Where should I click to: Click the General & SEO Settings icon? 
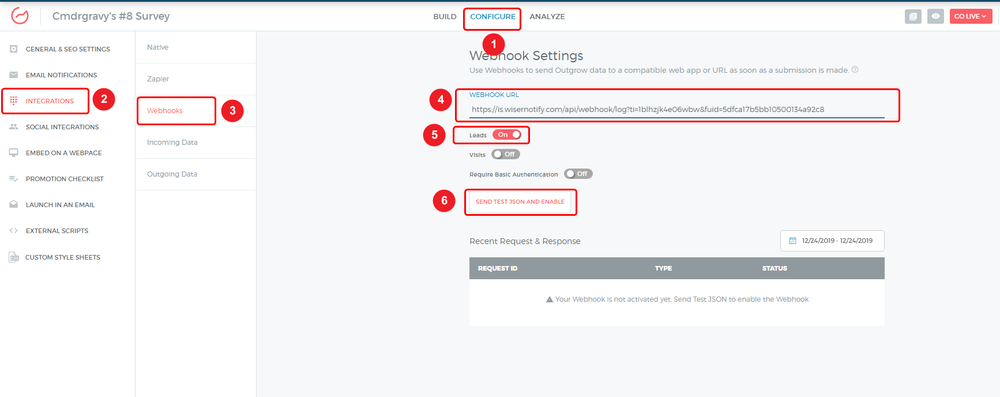13,49
